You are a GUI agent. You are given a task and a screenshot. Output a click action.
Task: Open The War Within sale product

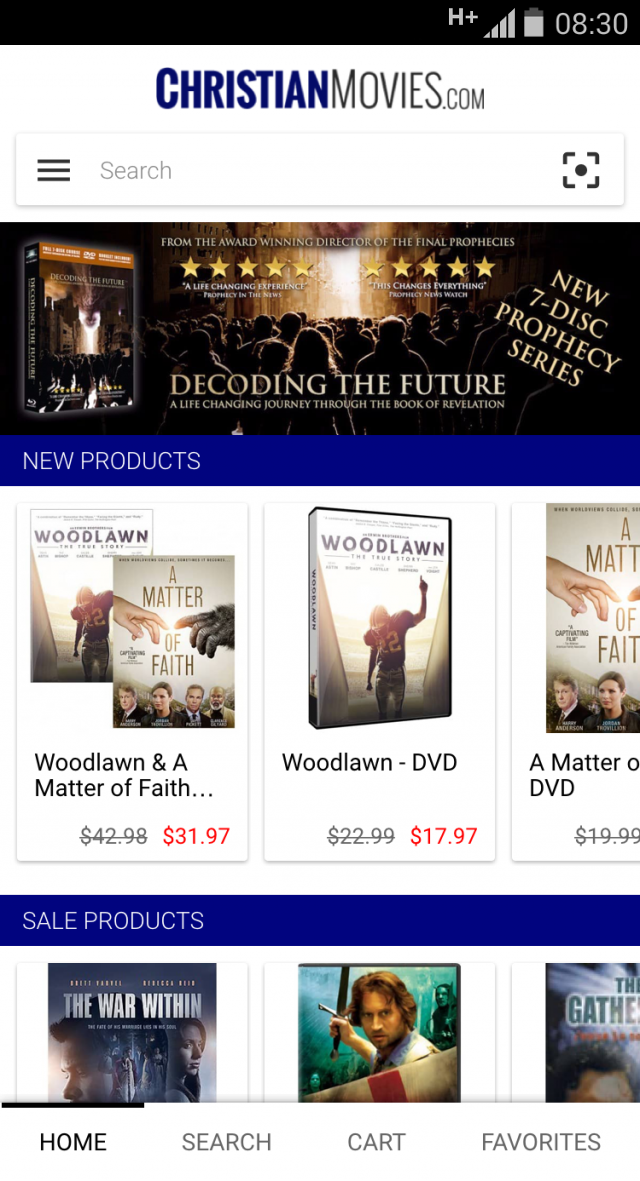pos(133,1033)
